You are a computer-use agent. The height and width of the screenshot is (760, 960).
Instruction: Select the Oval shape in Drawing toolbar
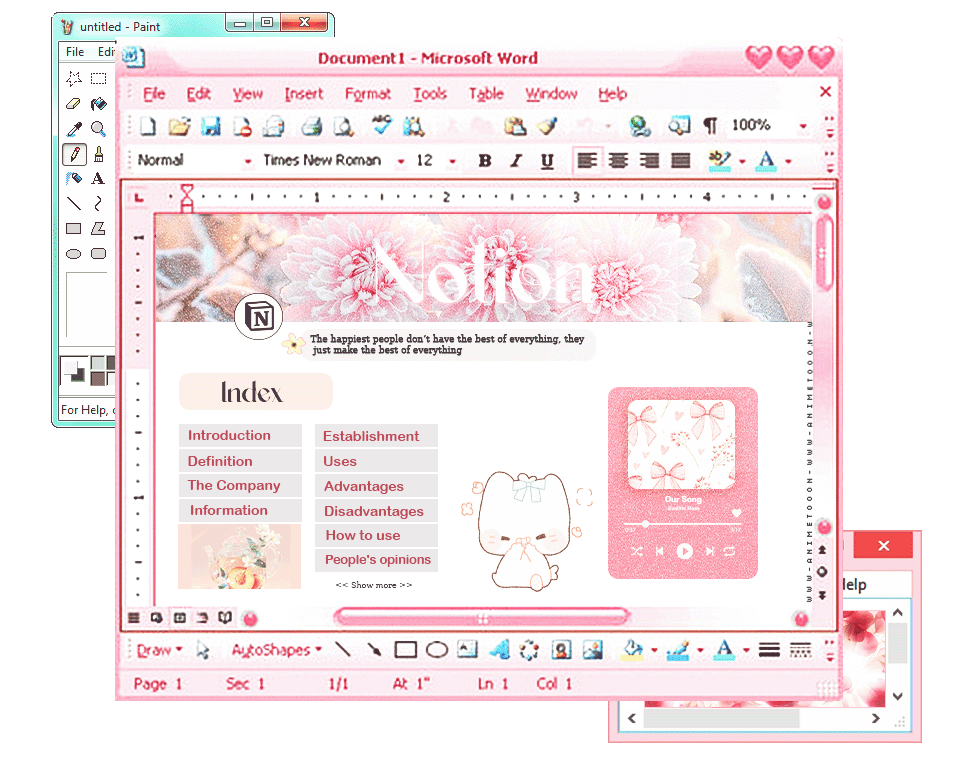click(437, 650)
